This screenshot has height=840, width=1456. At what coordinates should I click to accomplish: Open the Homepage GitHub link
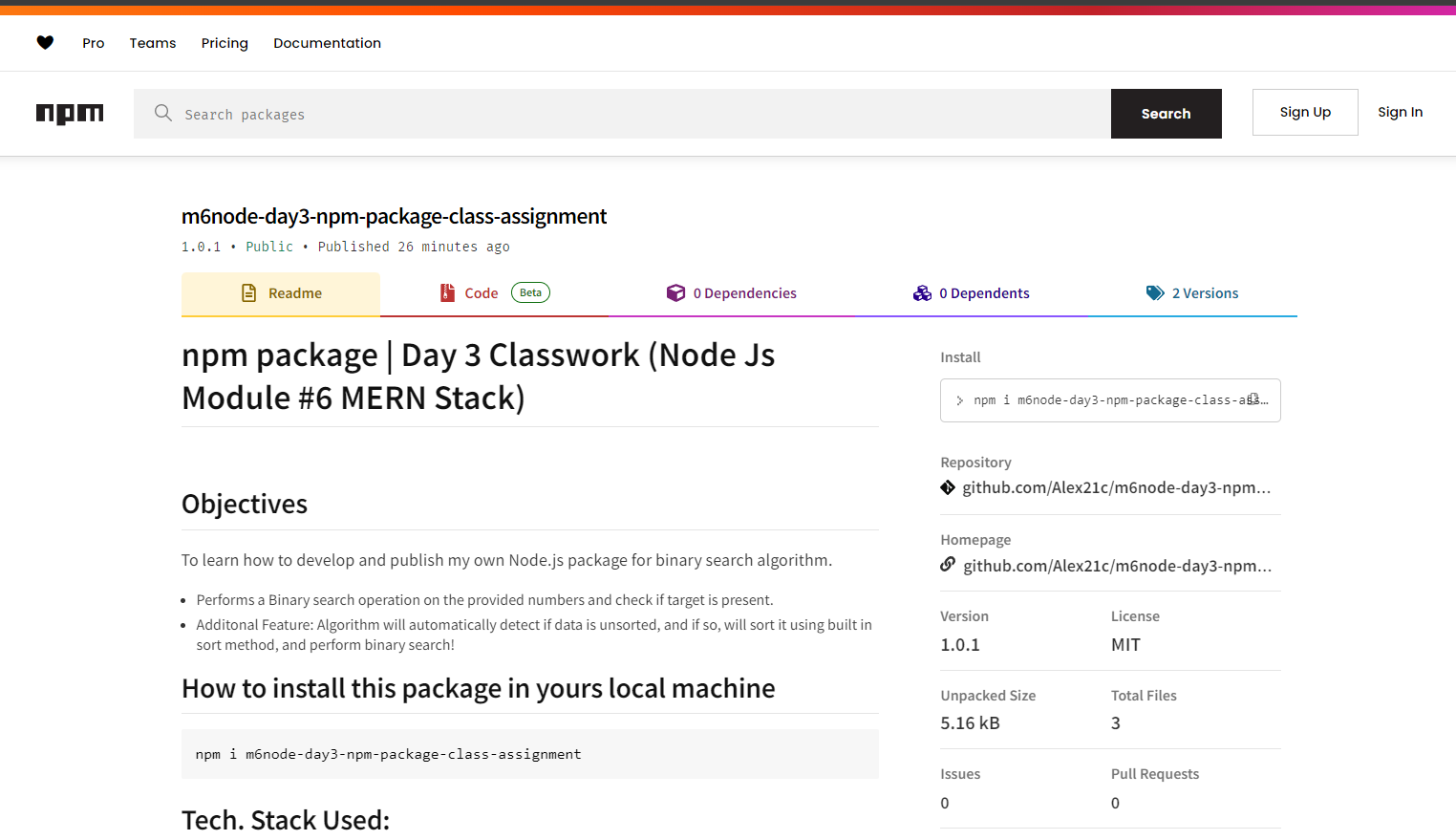(1117, 566)
